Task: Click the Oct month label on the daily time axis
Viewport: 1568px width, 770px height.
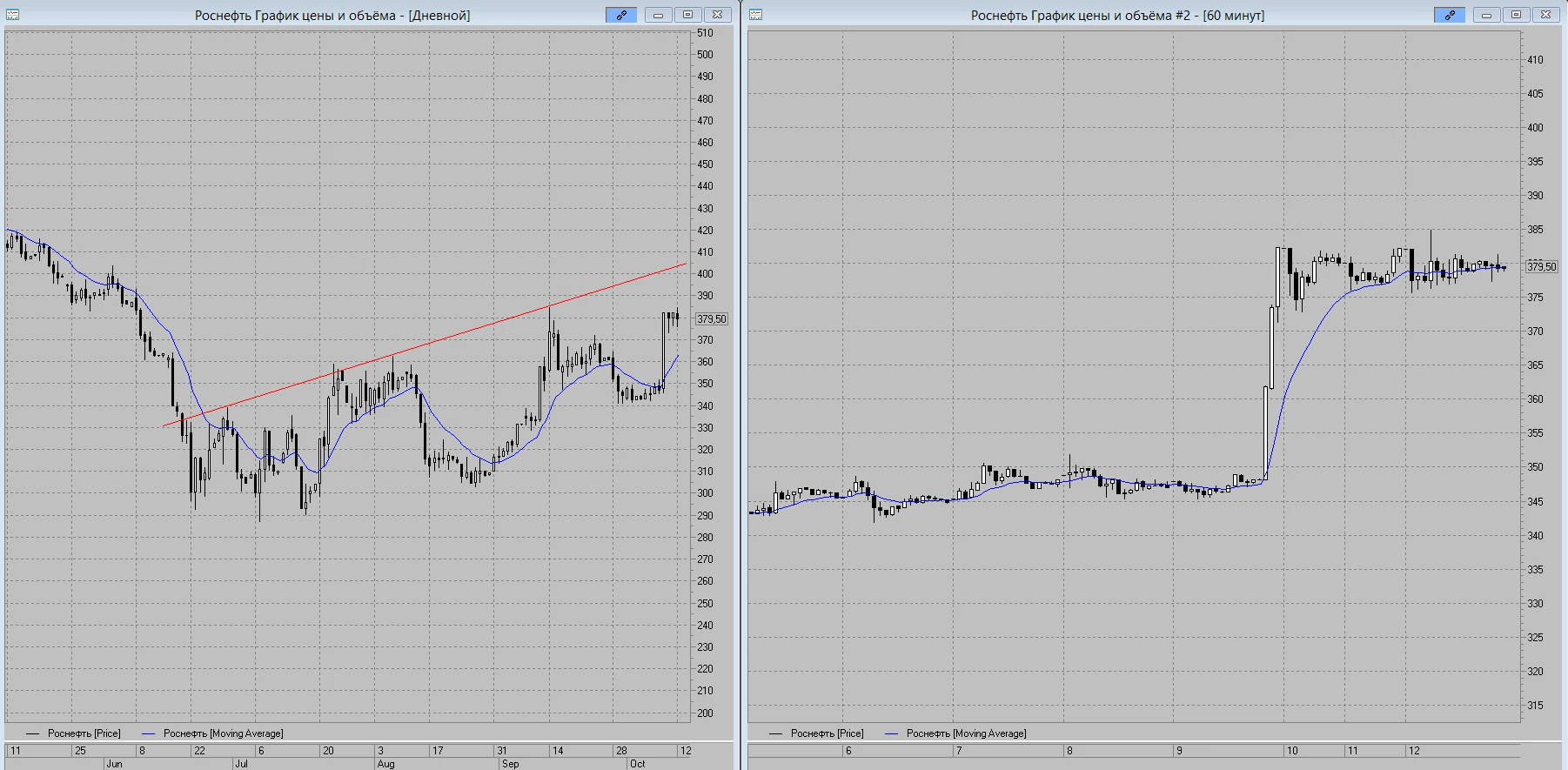Action: click(x=638, y=764)
